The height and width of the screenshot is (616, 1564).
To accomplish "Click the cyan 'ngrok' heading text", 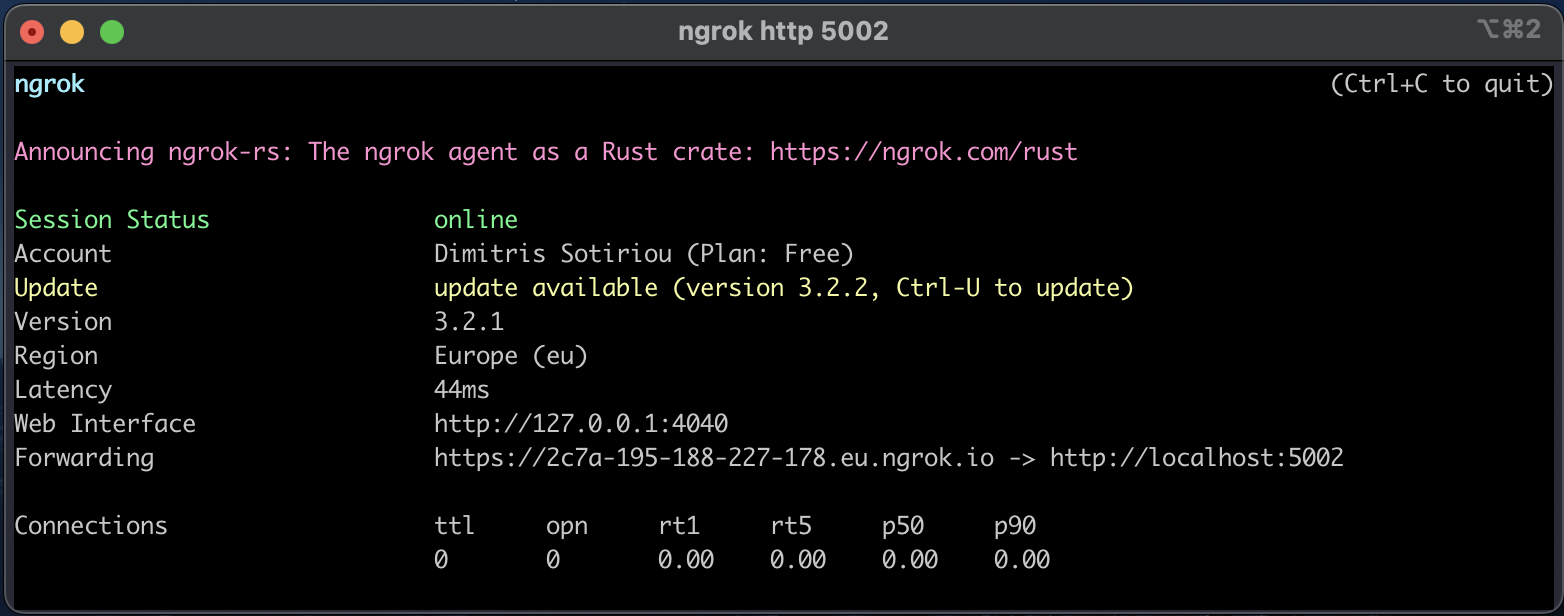I will click(x=49, y=85).
